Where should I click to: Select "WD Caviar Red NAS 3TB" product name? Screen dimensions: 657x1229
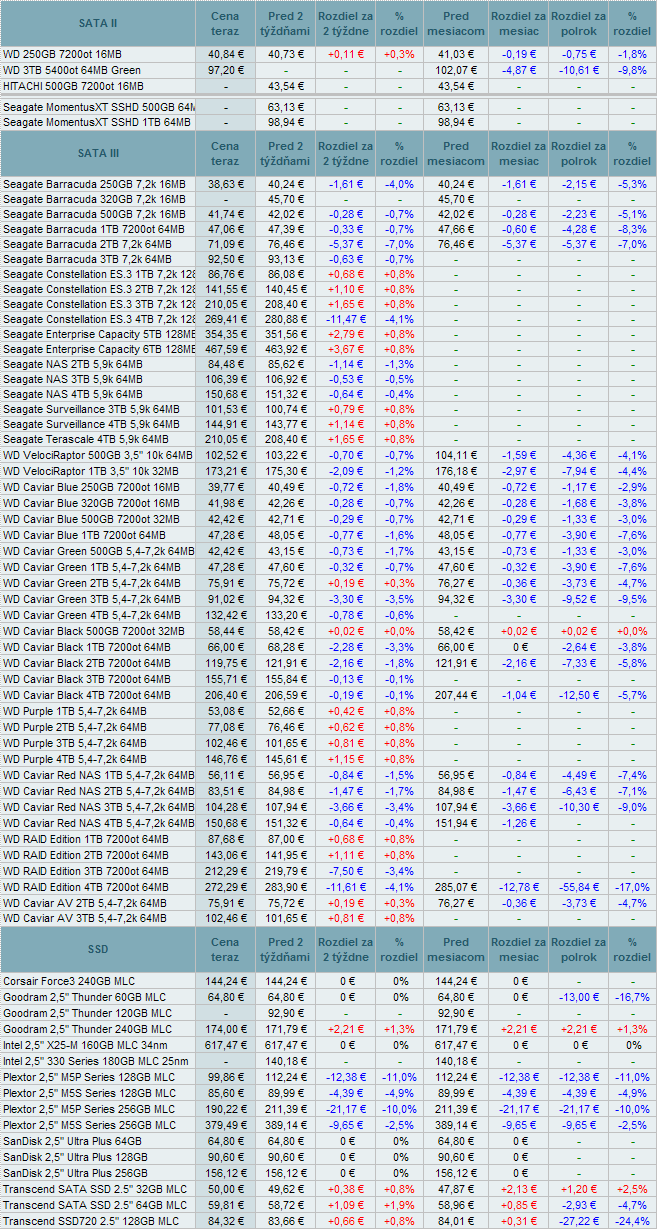pyautogui.click(x=98, y=807)
